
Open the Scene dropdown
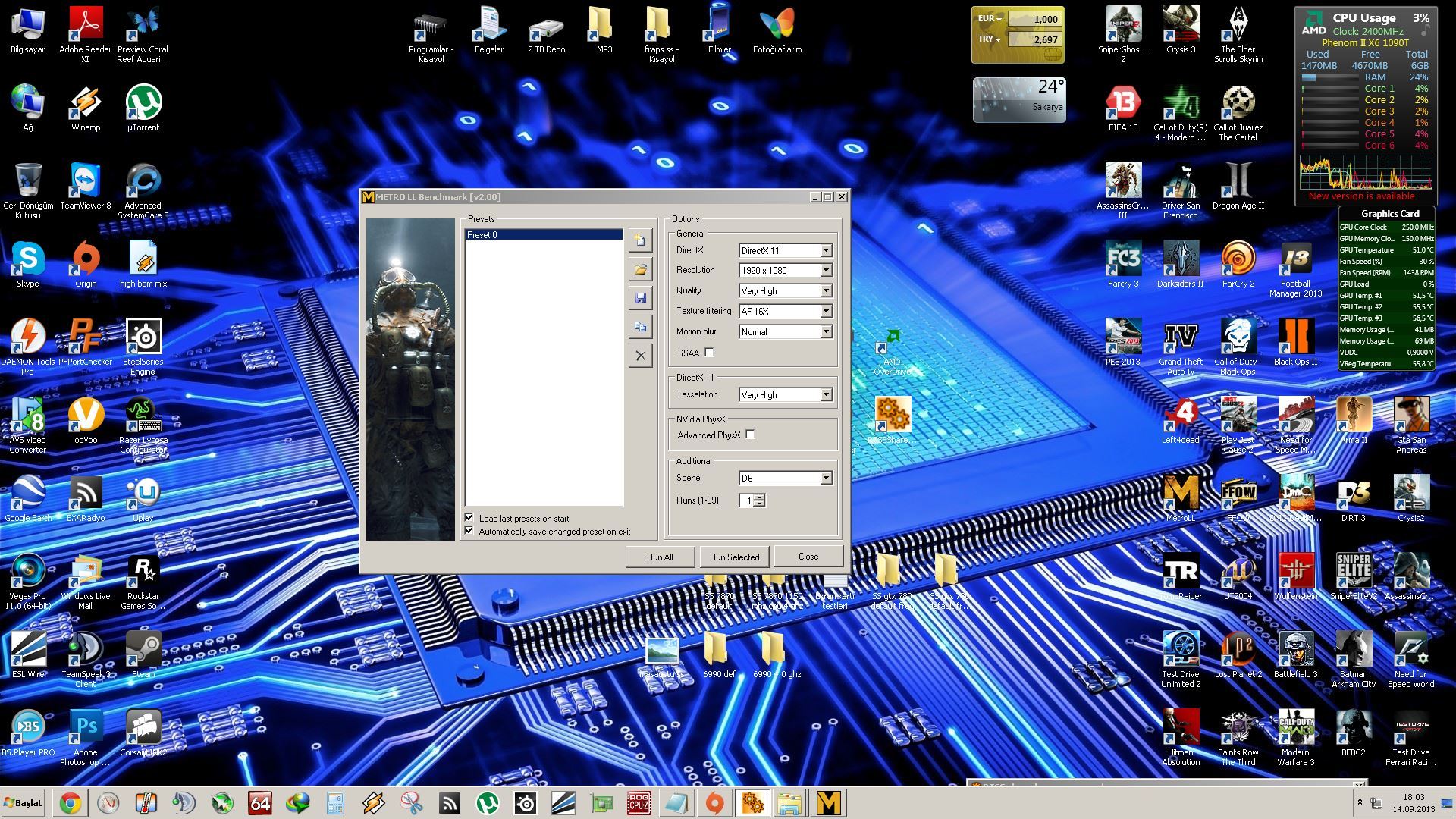point(826,479)
